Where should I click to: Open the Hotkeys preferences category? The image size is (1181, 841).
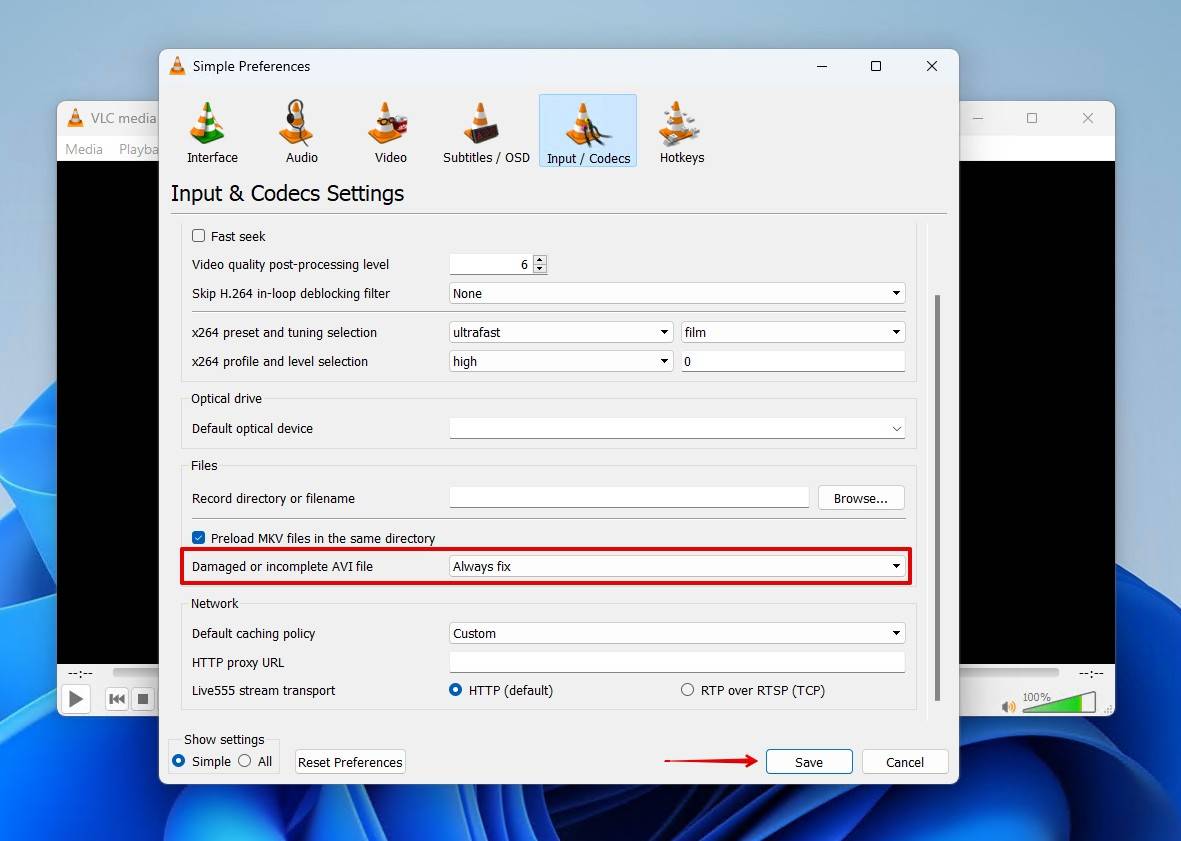(682, 132)
